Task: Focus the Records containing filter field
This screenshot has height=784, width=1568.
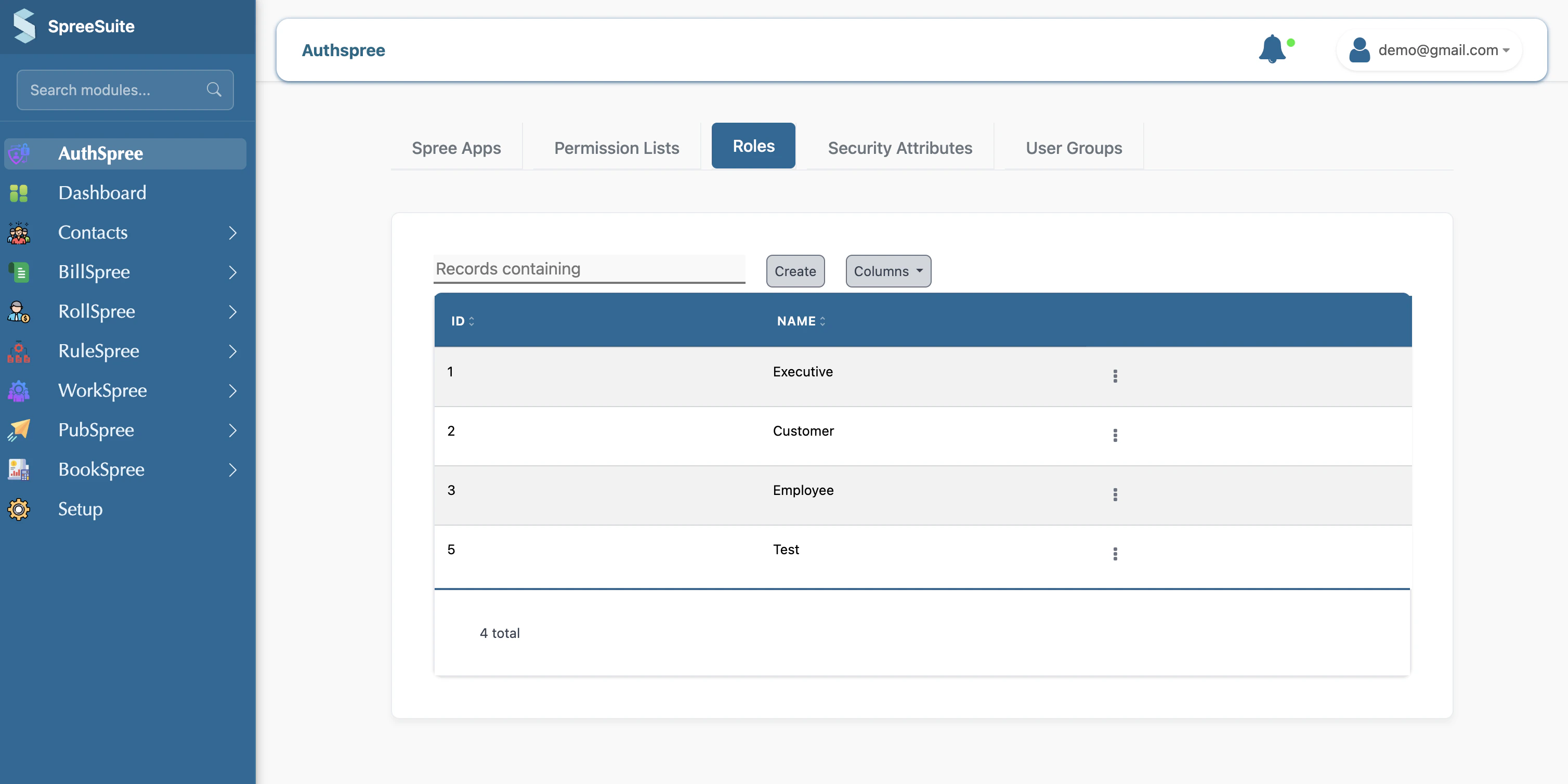Action: point(589,269)
